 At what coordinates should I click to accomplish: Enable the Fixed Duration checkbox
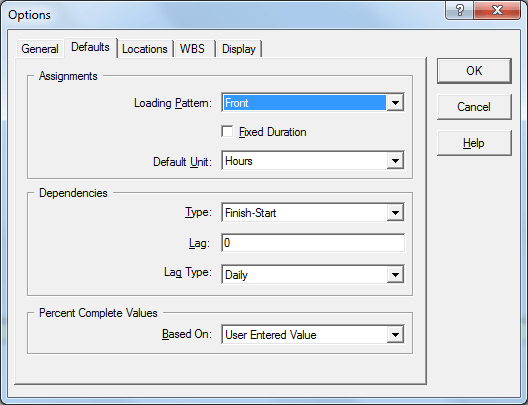tap(227, 132)
